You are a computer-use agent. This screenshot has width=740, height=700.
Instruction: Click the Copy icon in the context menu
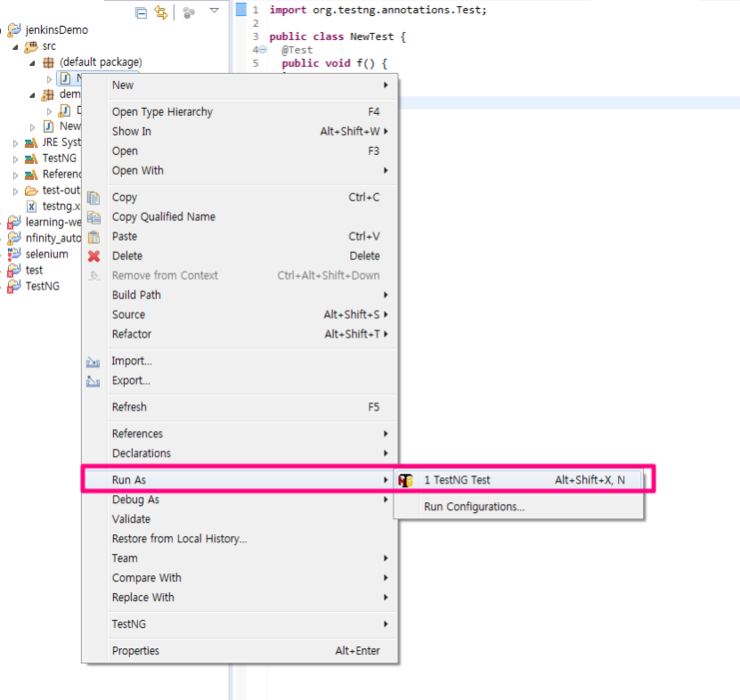94,198
